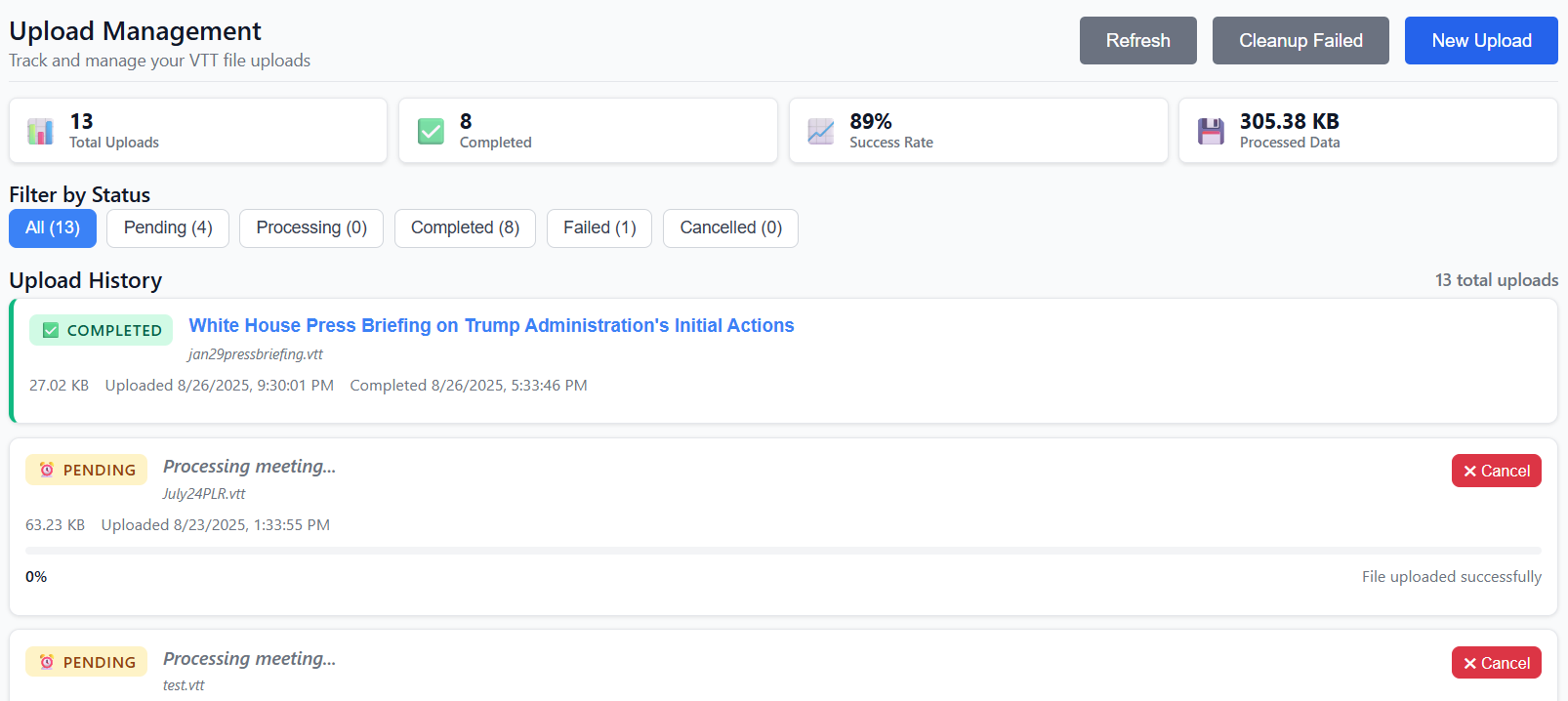
Task: Click the alarm clock icon on July24PLR.vtt PENDING badge
Action: click(x=46, y=470)
